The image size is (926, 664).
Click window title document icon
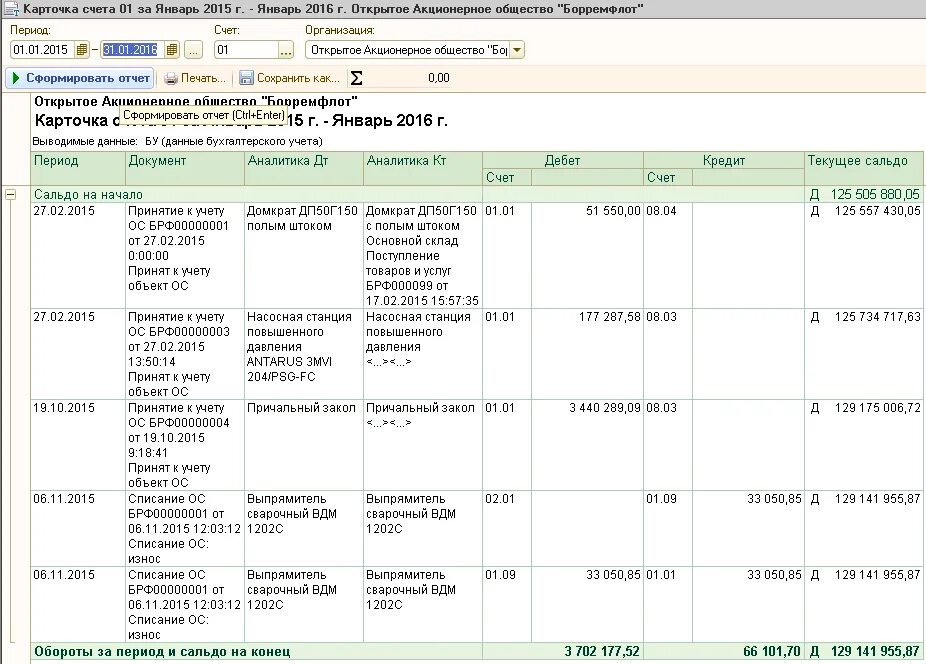coord(10,9)
